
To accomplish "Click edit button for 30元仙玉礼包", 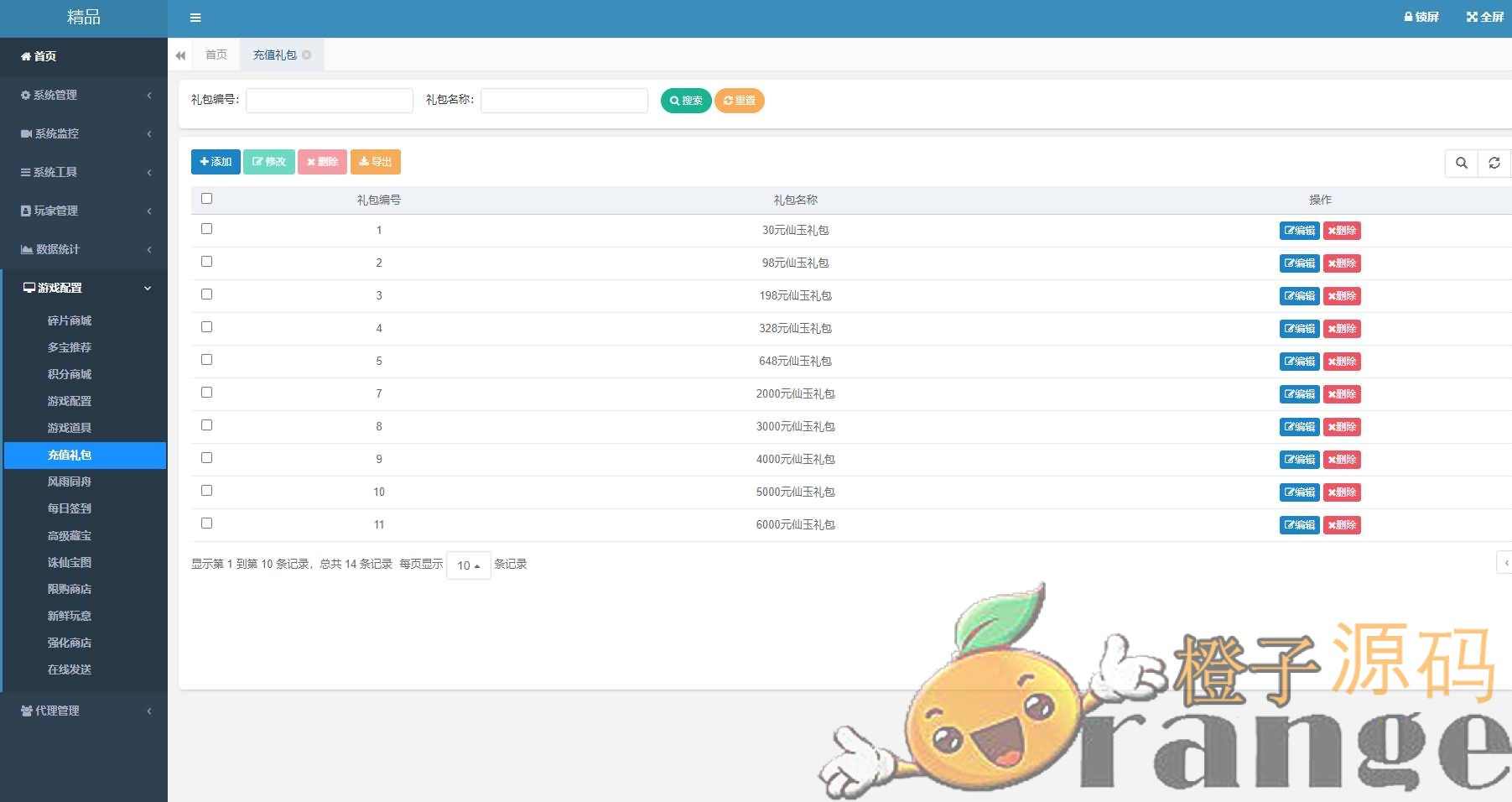I will (x=1299, y=231).
